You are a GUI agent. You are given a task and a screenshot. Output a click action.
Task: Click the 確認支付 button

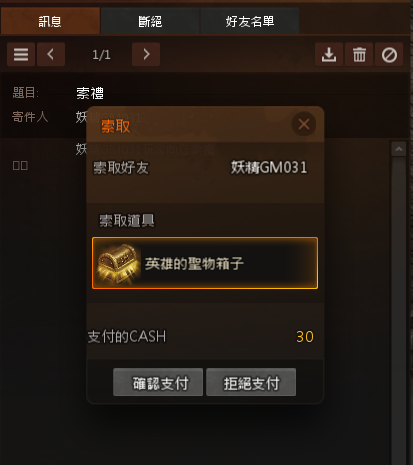[158, 382]
